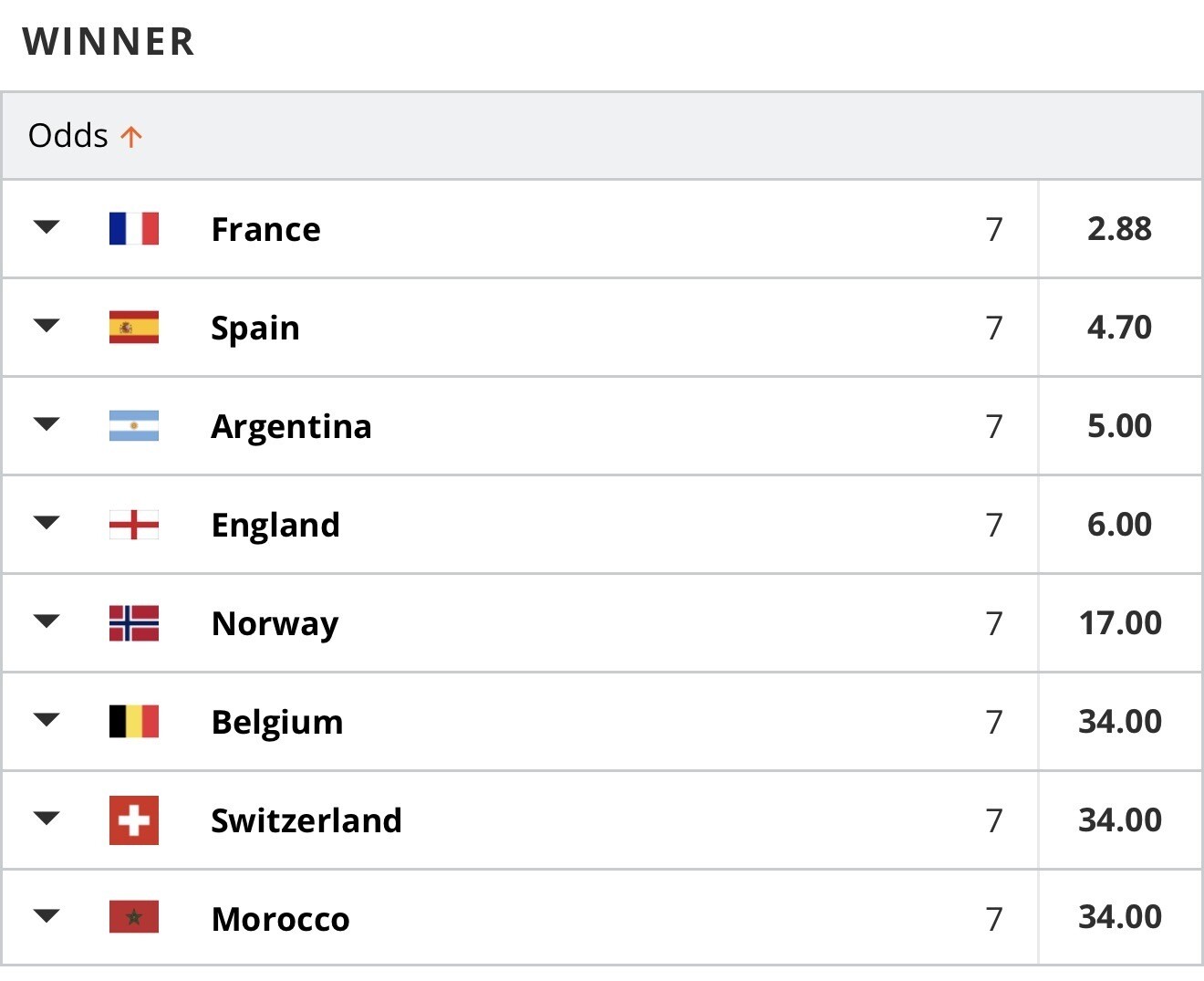Click the Belgium team name
1204x981 pixels.
[277, 723]
